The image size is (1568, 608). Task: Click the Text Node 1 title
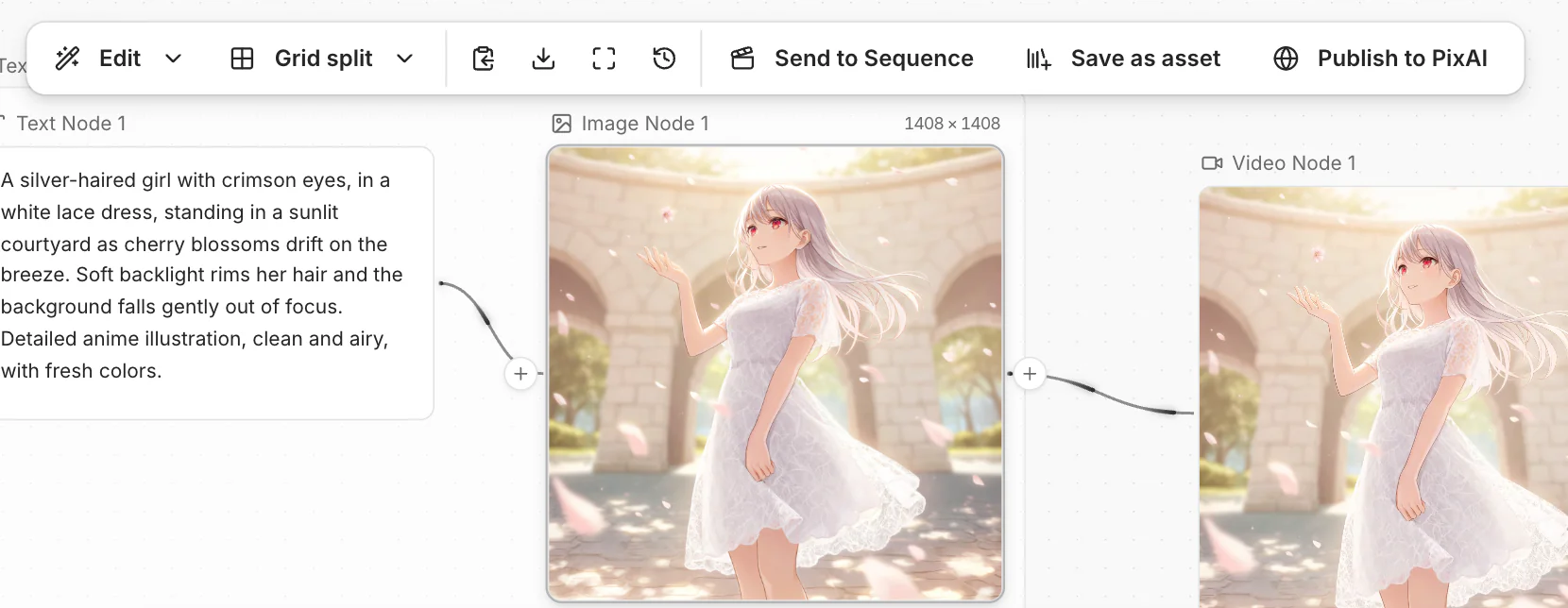pos(71,124)
